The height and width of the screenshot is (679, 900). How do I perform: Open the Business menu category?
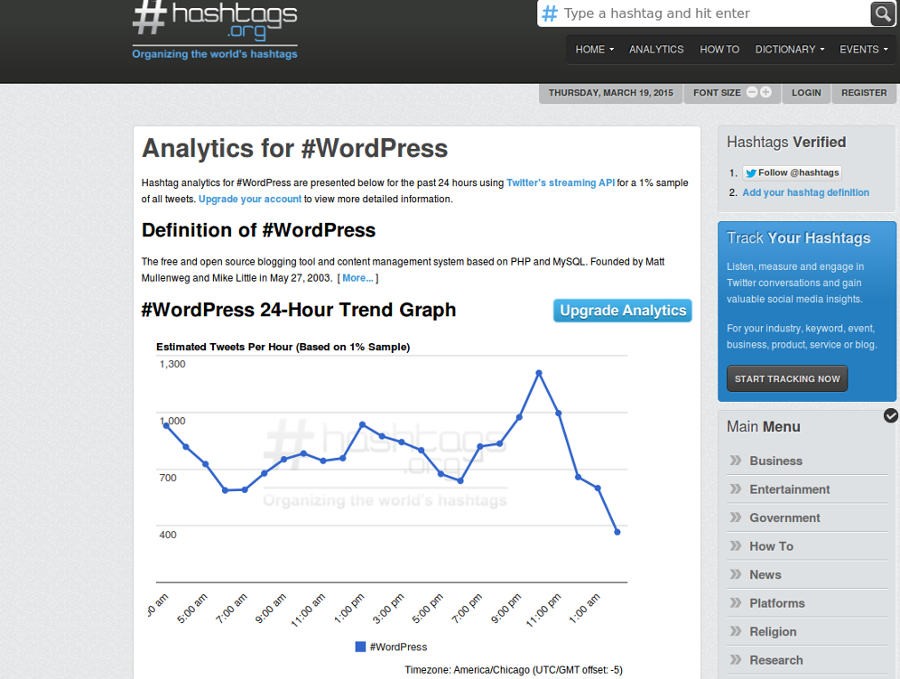point(775,461)
